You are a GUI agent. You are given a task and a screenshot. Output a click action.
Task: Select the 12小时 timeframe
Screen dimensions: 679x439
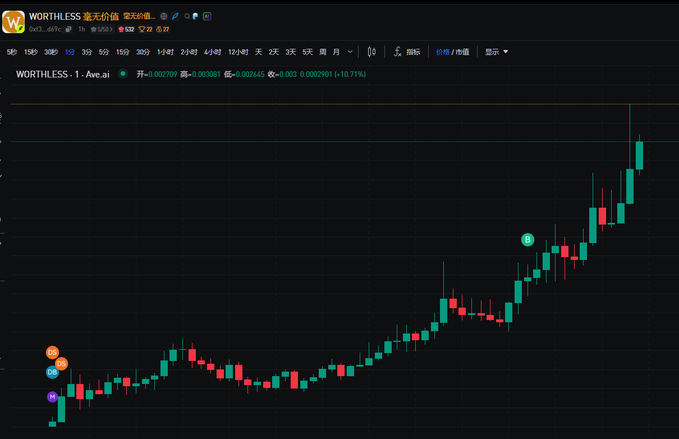[238, 52]
